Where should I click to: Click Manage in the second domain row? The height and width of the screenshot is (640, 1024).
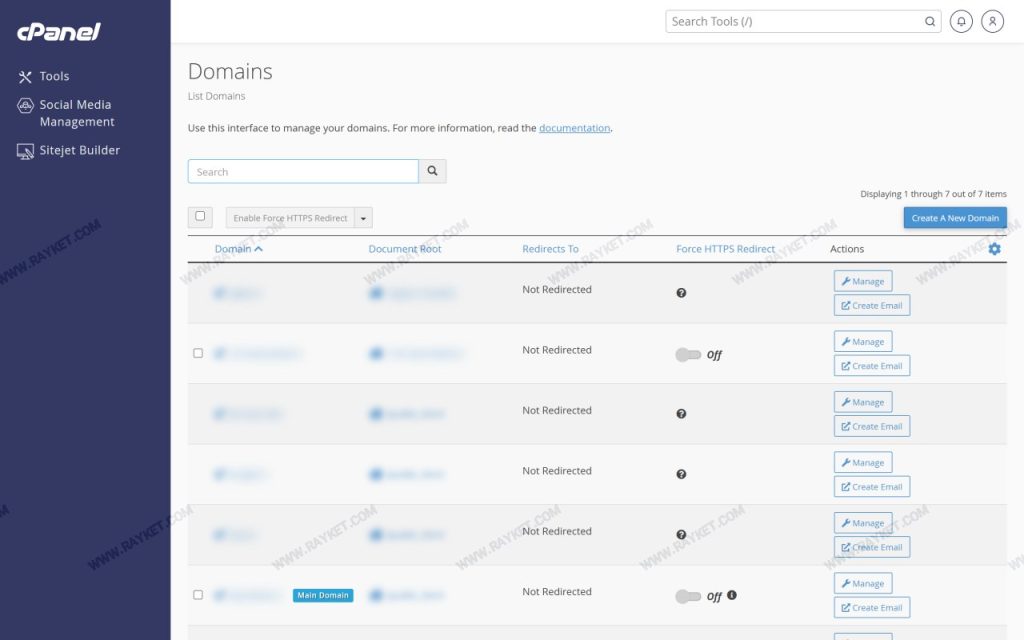[x=863, y=342]
